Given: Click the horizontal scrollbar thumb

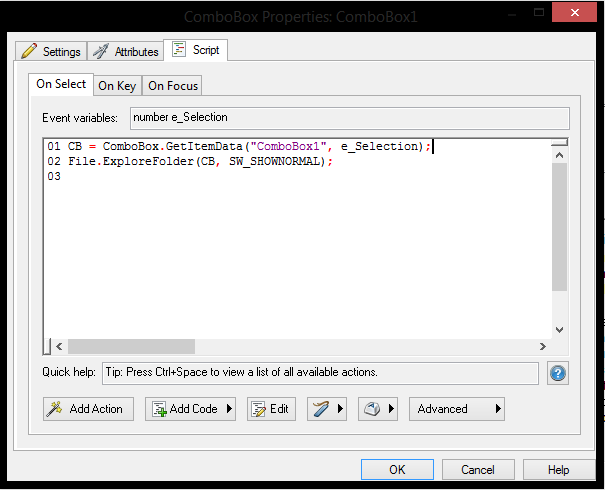Looking at the screenshot, I should point(132,346).
